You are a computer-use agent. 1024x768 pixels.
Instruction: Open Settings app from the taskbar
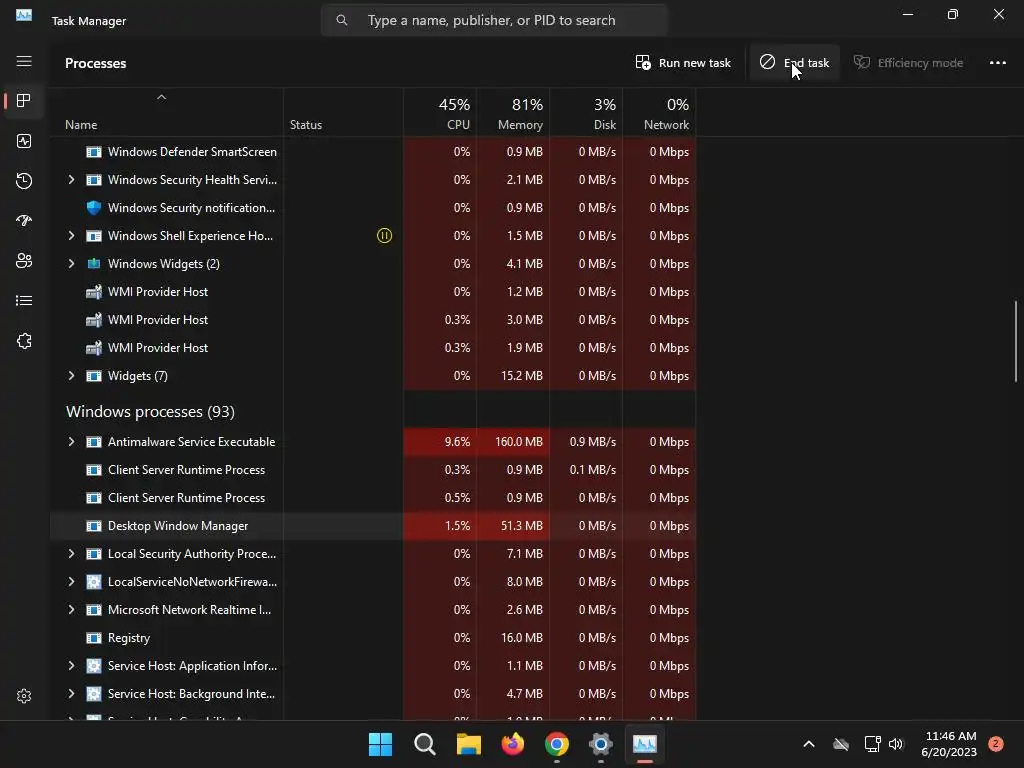tap(600, 744)
